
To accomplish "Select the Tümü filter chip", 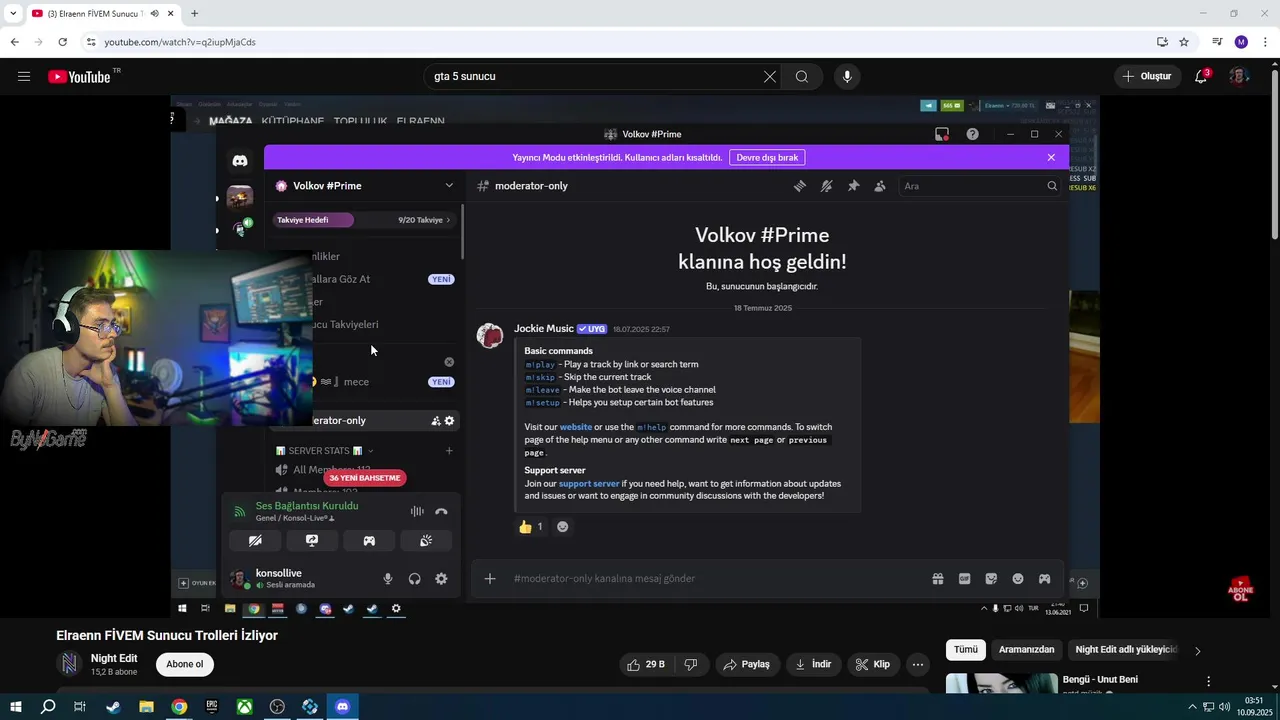I will point(966,649).
